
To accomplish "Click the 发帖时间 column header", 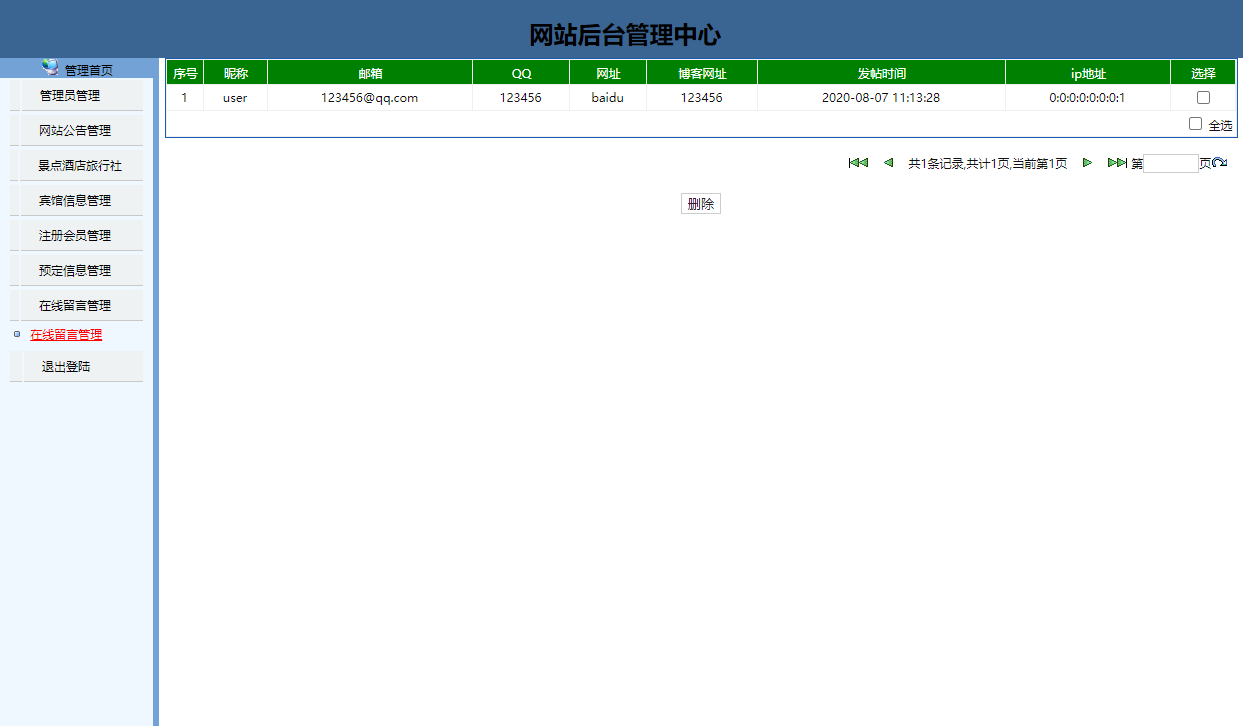I will [881, 71].
